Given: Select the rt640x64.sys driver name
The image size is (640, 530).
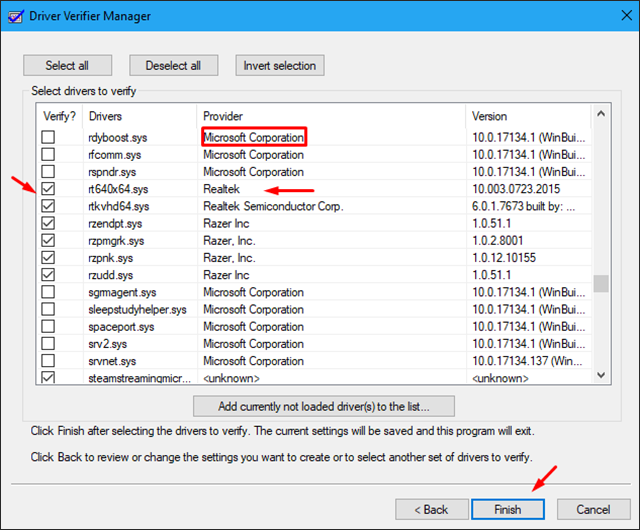Looking at the screenshot, I should coord(118,189).
